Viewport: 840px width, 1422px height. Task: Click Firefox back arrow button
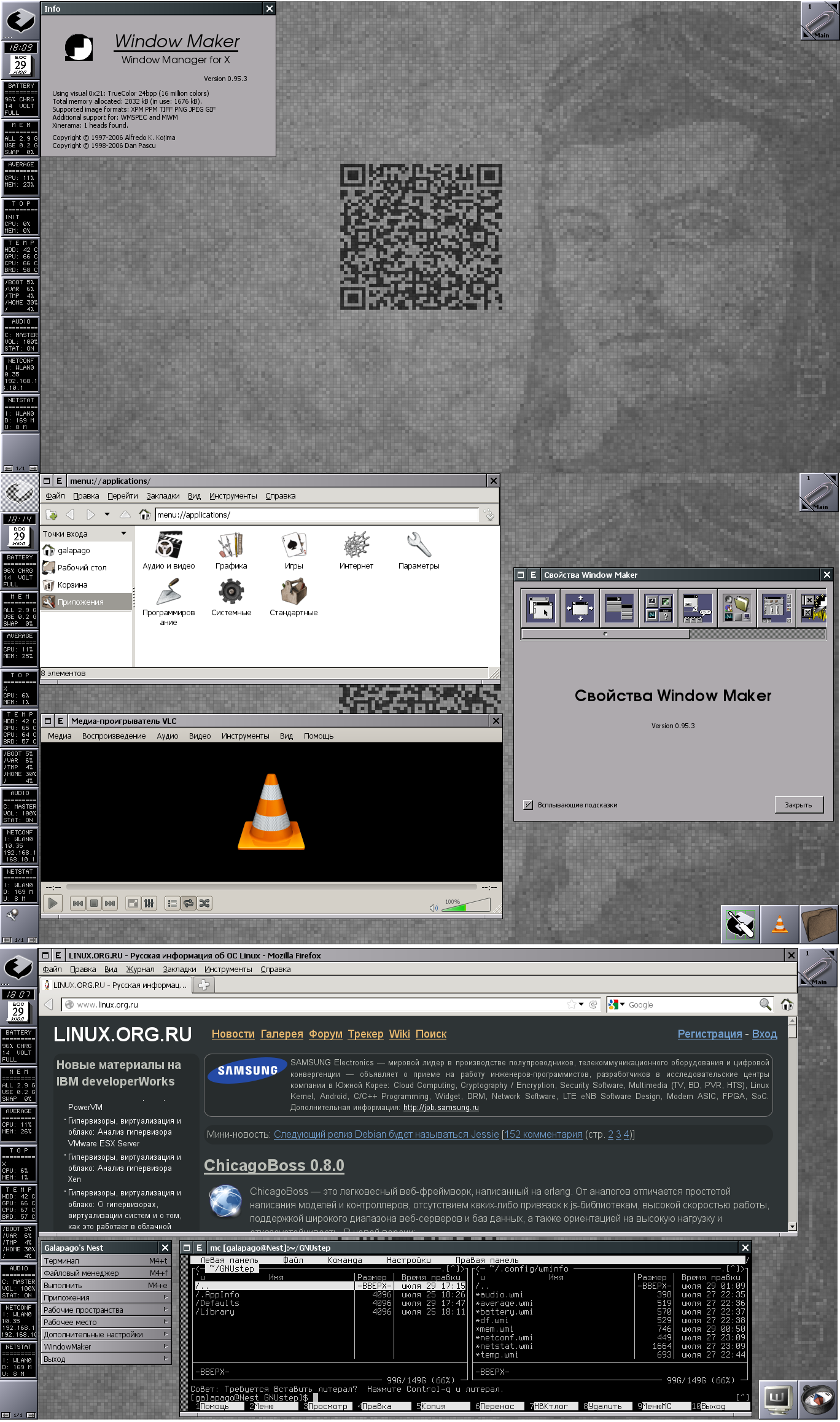click(49, 1004)
